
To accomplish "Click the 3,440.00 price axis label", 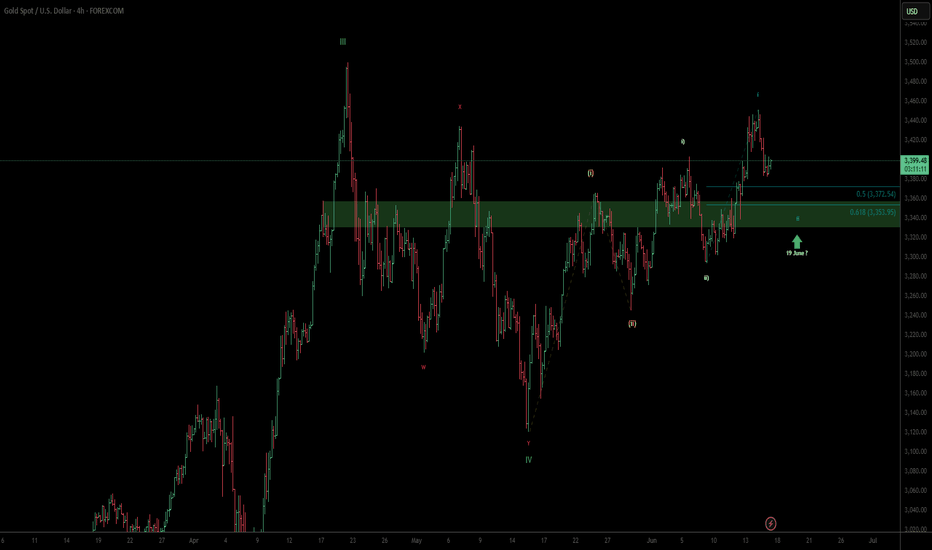I will click(x=915, y=120).
